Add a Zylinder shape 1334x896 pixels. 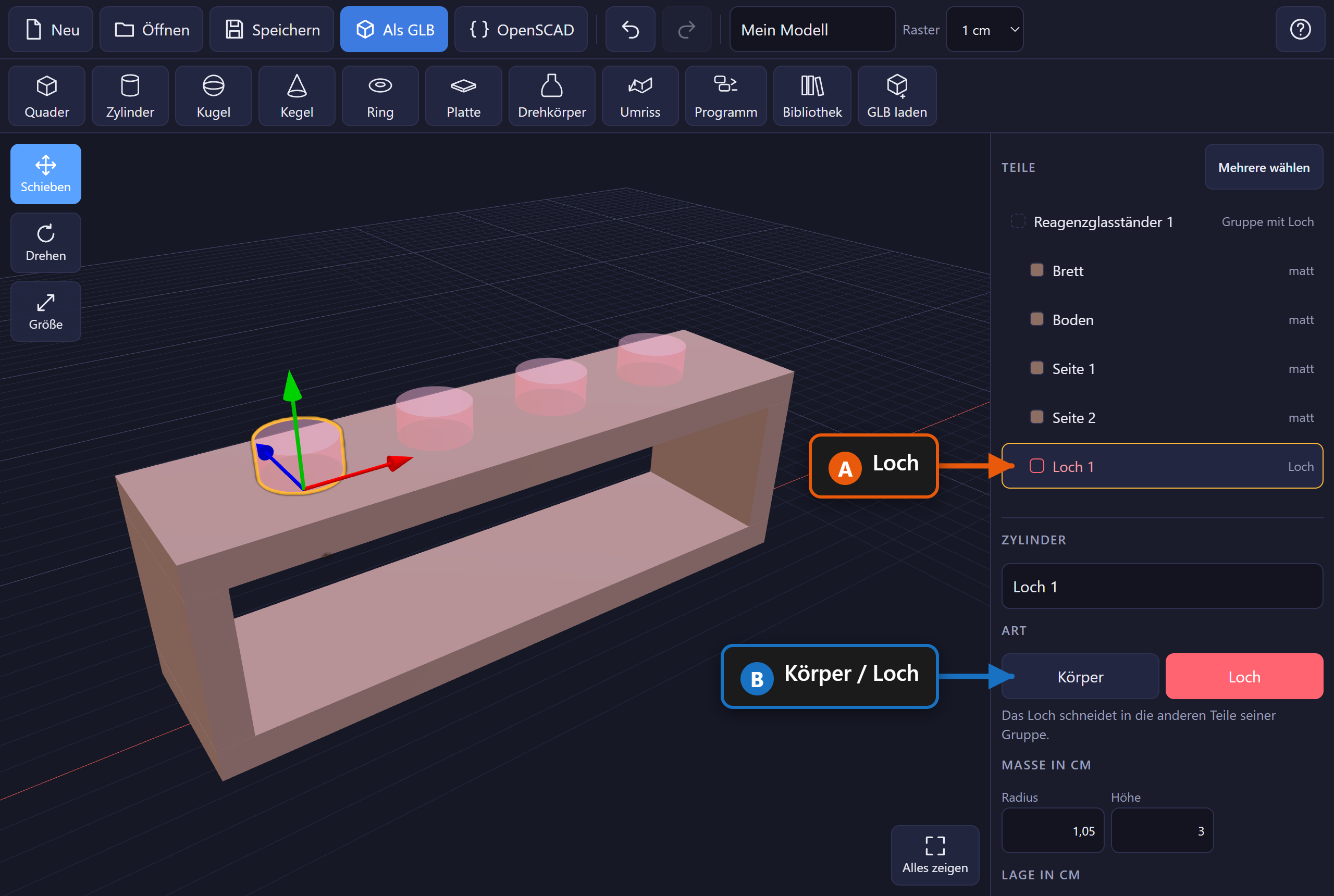(130, 95)
